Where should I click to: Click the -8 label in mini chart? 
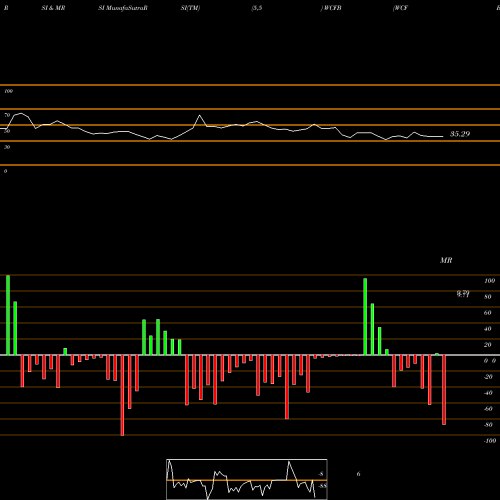pos(321,474)
